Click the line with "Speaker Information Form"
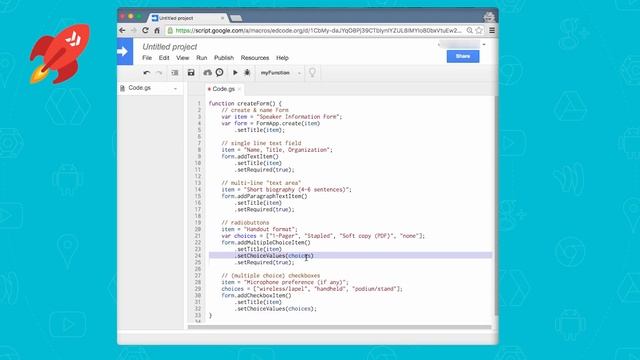640x360 pixels. pos(282,117)
